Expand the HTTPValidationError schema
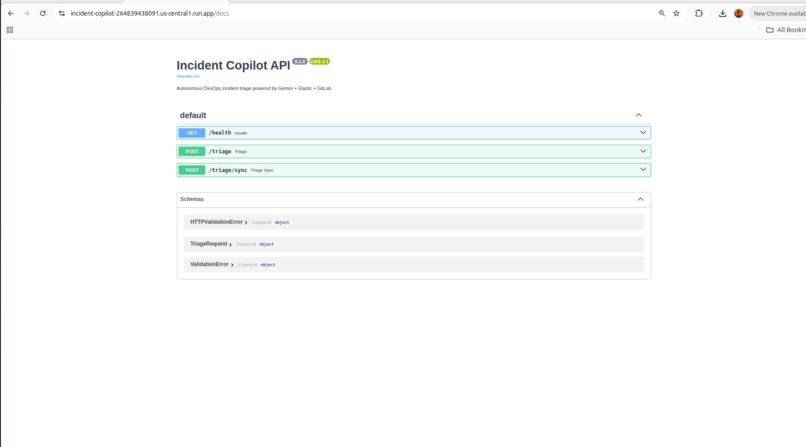Viewport: 806px width, 447px height. 218,222
